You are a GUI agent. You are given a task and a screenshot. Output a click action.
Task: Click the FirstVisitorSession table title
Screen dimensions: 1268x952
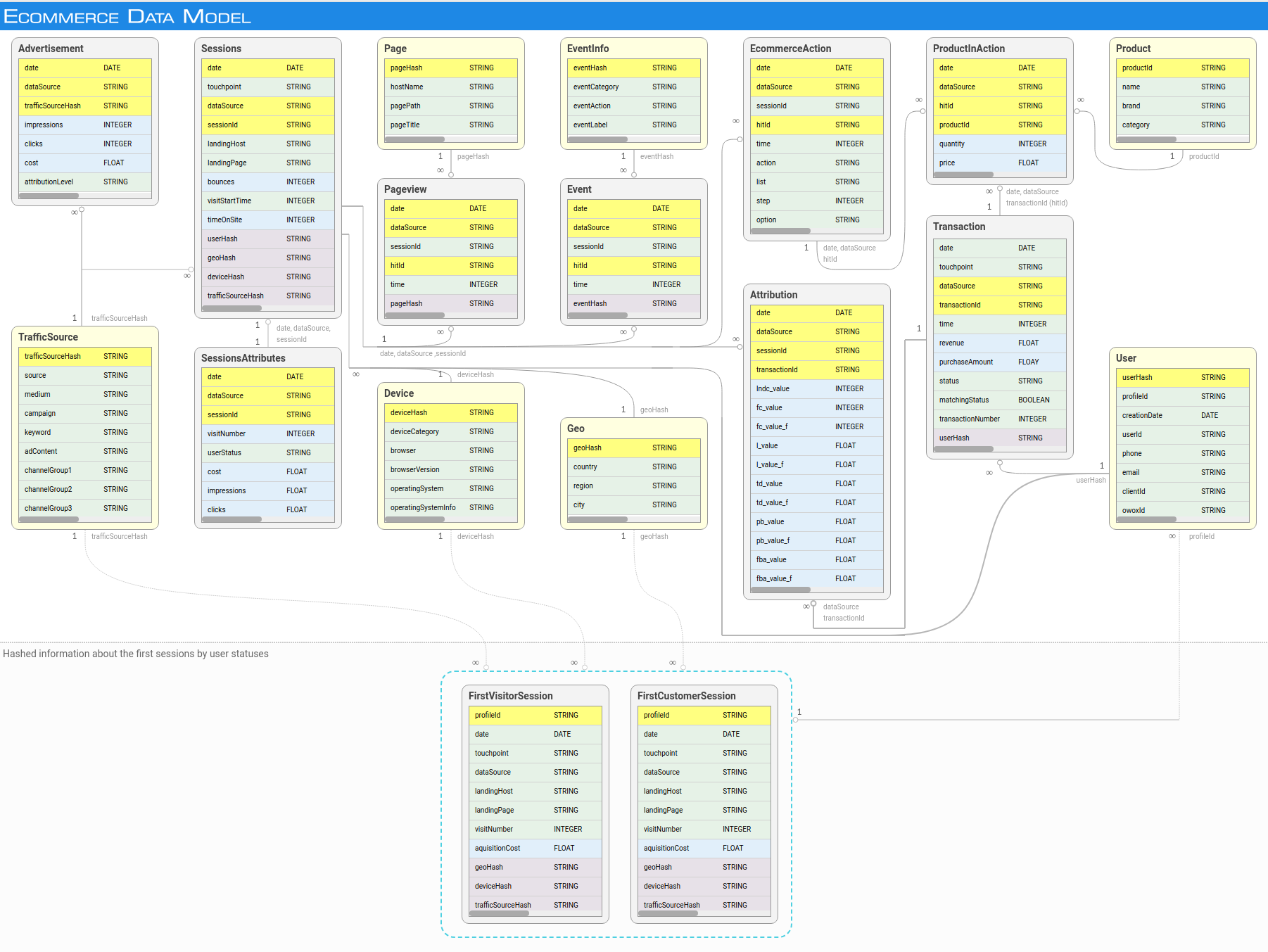pos(510,696)
